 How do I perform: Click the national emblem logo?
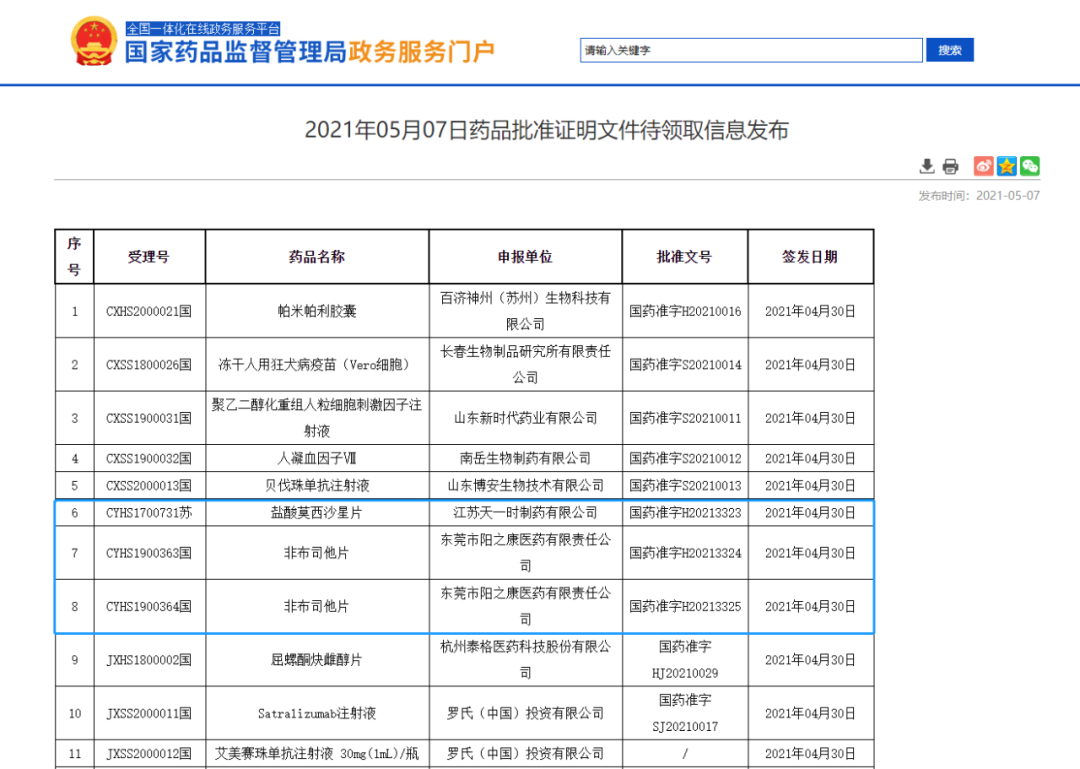point(93,42)
